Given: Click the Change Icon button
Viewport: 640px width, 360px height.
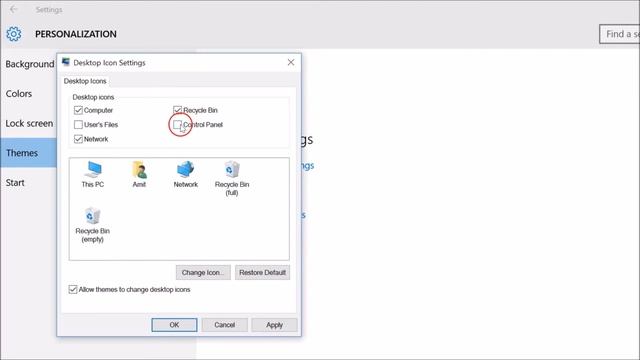Looking at the screenshot, I should 203,272.
